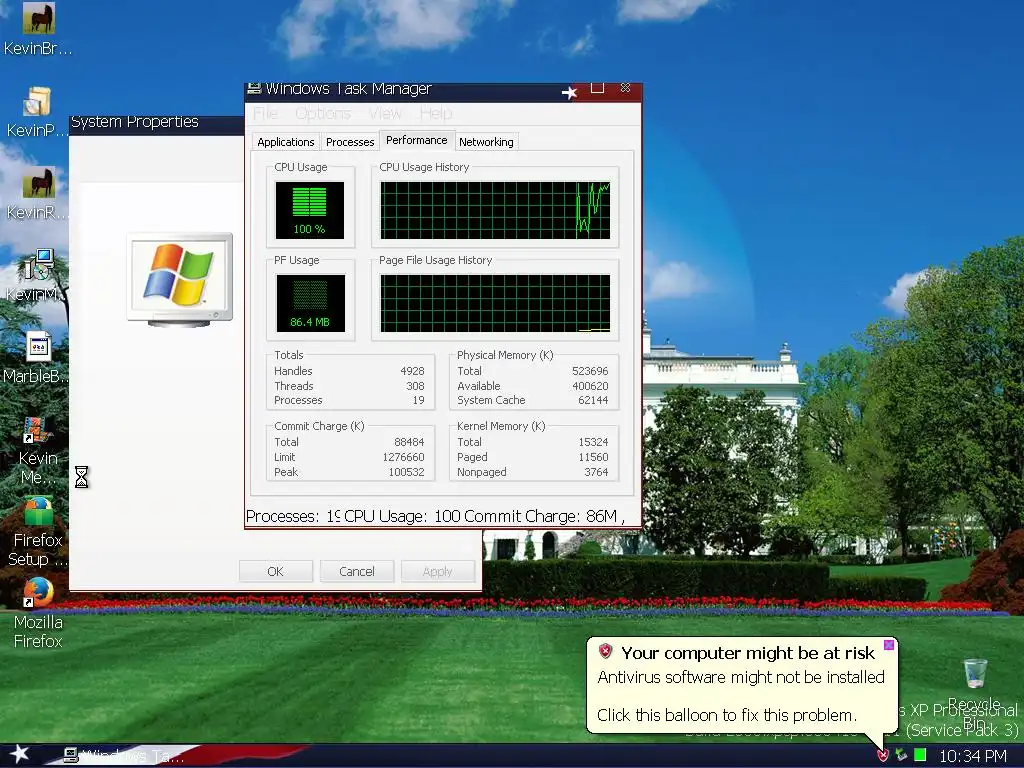
Task: Click the Handles value 4928
Action: pos(412,371)
